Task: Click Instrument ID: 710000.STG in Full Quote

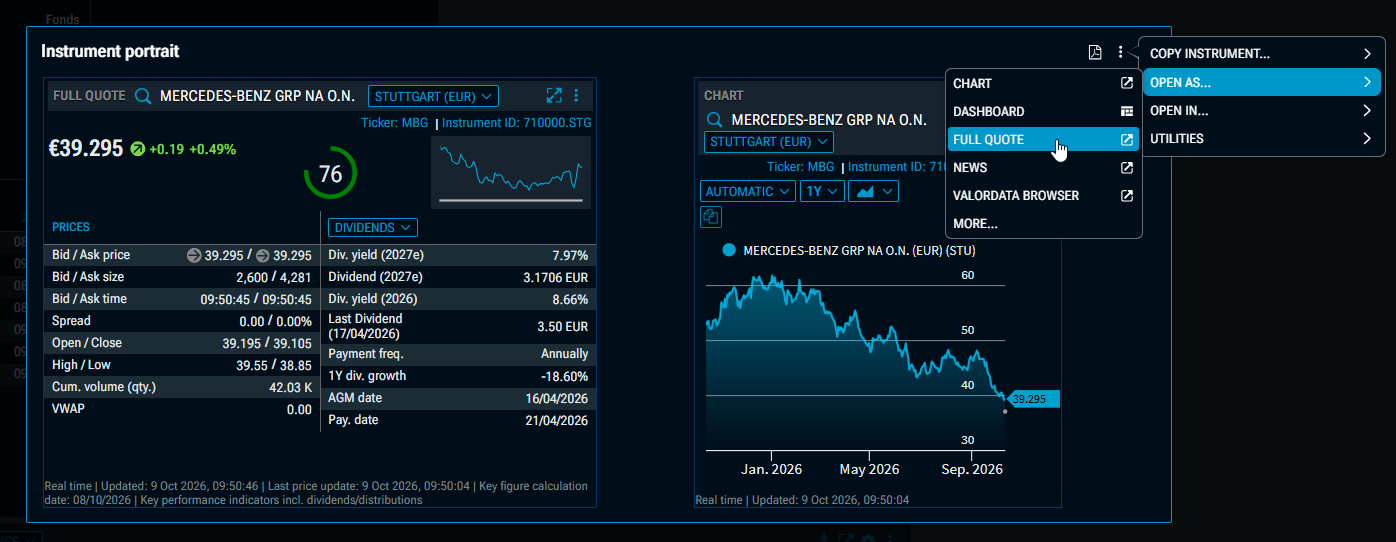Action: 517,123
